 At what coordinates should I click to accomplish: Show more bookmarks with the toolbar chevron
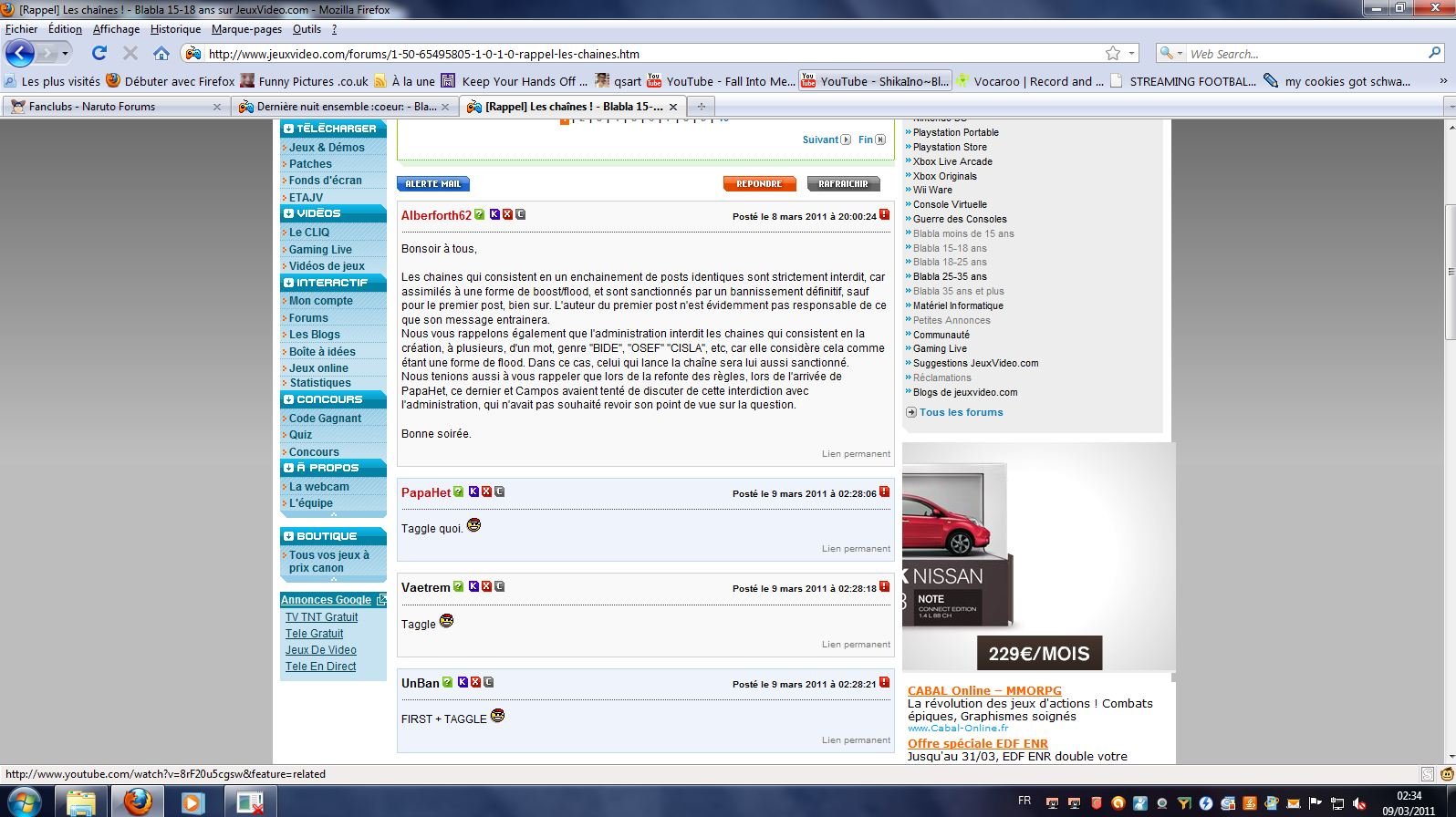pyautogui.click(x=1443, y=81)
